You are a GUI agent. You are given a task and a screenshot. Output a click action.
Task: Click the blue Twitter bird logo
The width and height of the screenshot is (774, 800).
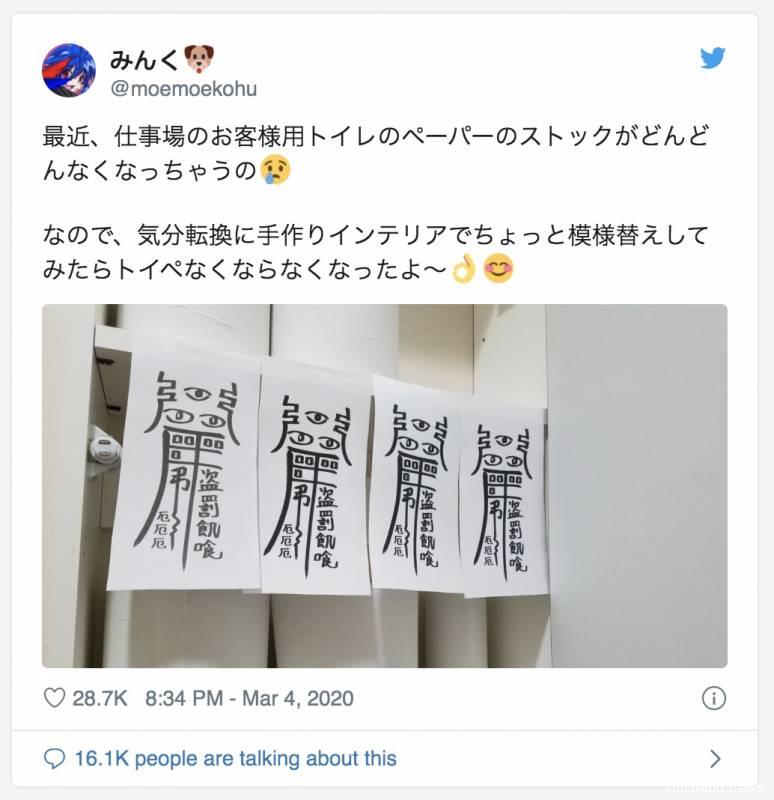pos(712,58)
